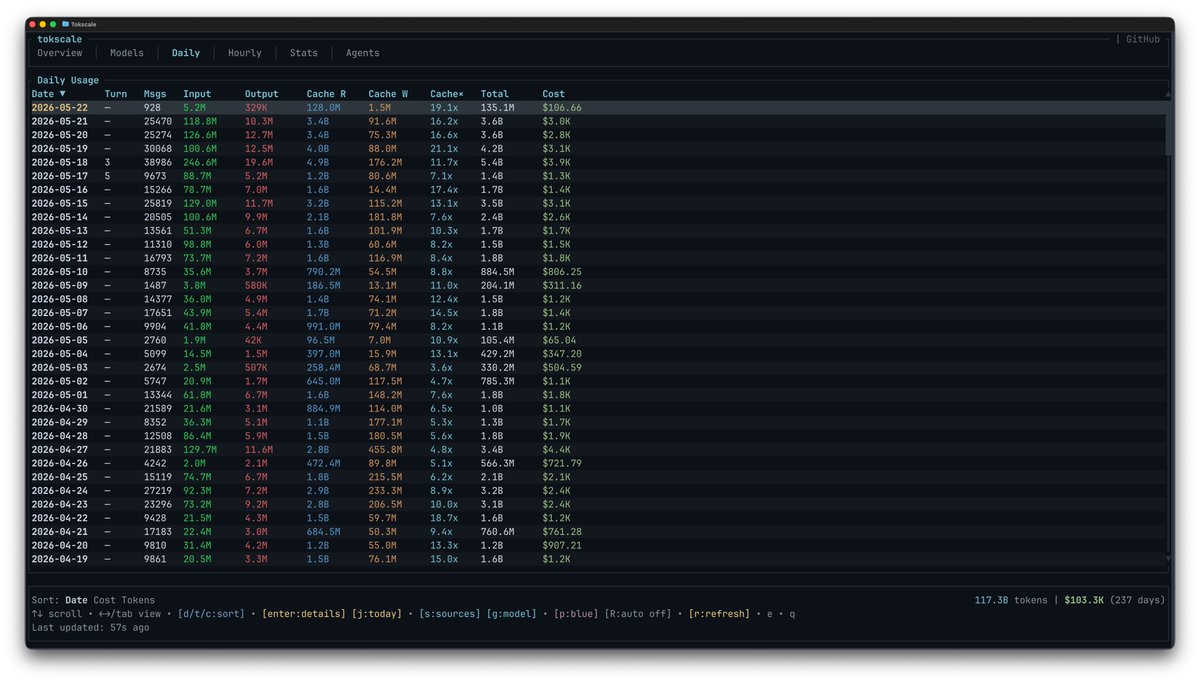Click the Input column header

click(198, 94)
